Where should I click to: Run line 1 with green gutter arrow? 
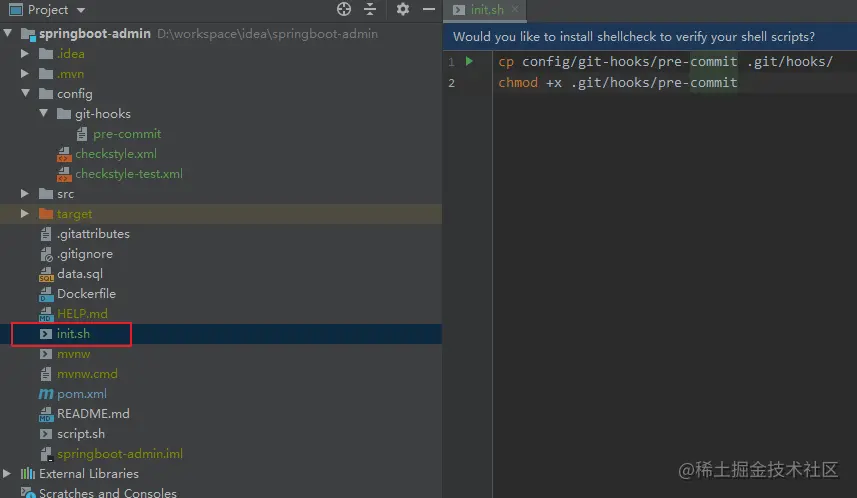(x=469, y=61)
